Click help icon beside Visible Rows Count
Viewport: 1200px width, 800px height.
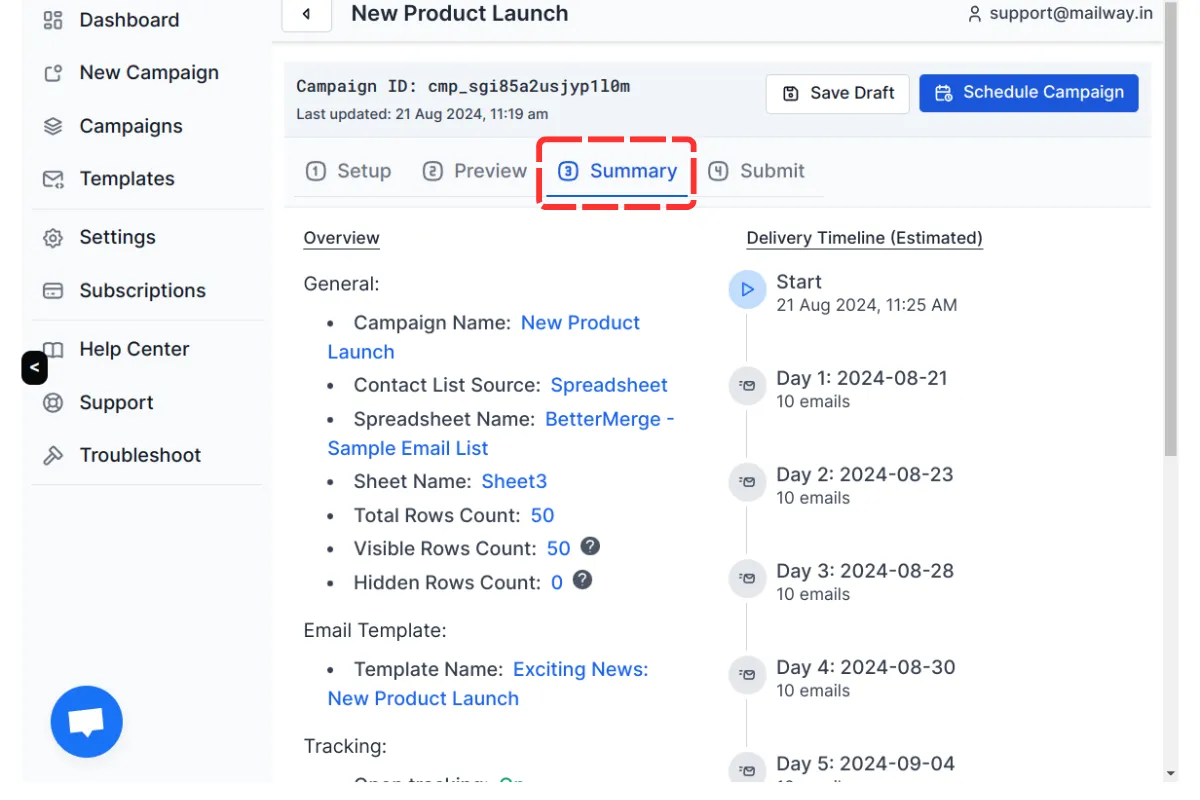coord(591,546)
